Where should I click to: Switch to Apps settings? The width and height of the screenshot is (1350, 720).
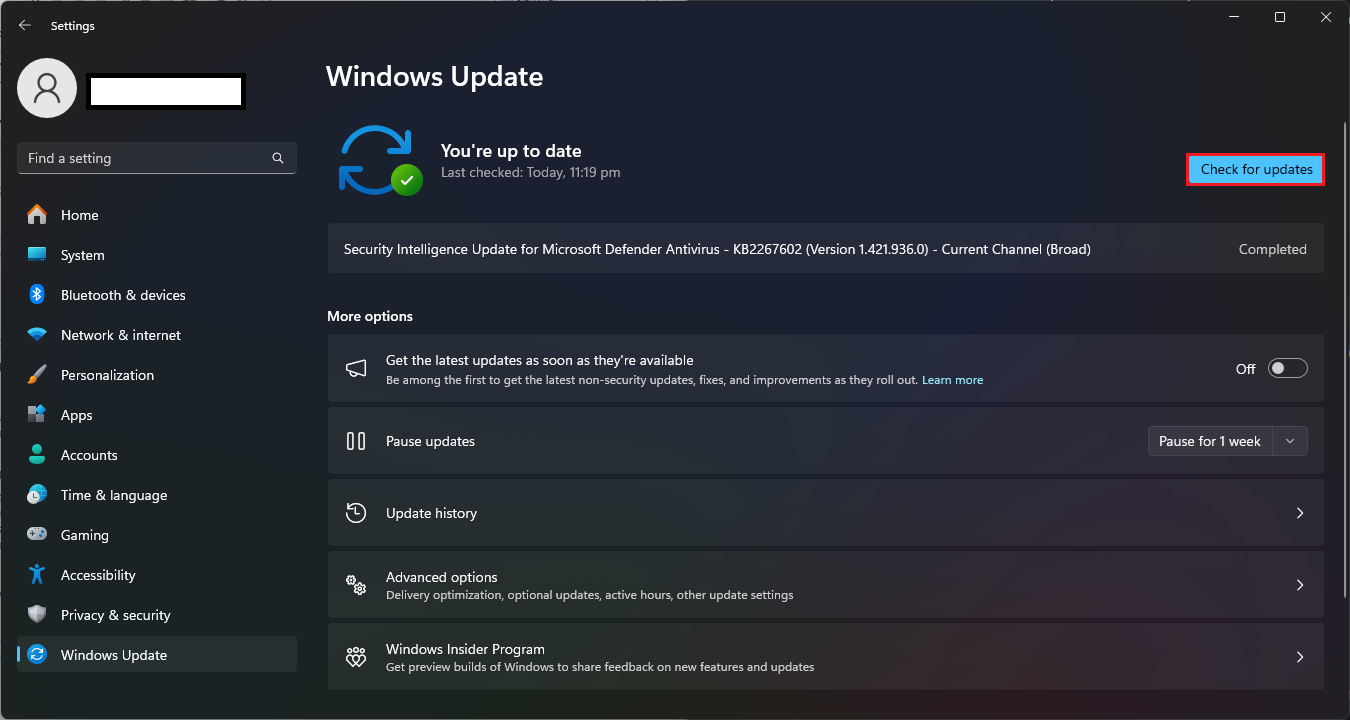pyautogui.click(x=157, y=415)
